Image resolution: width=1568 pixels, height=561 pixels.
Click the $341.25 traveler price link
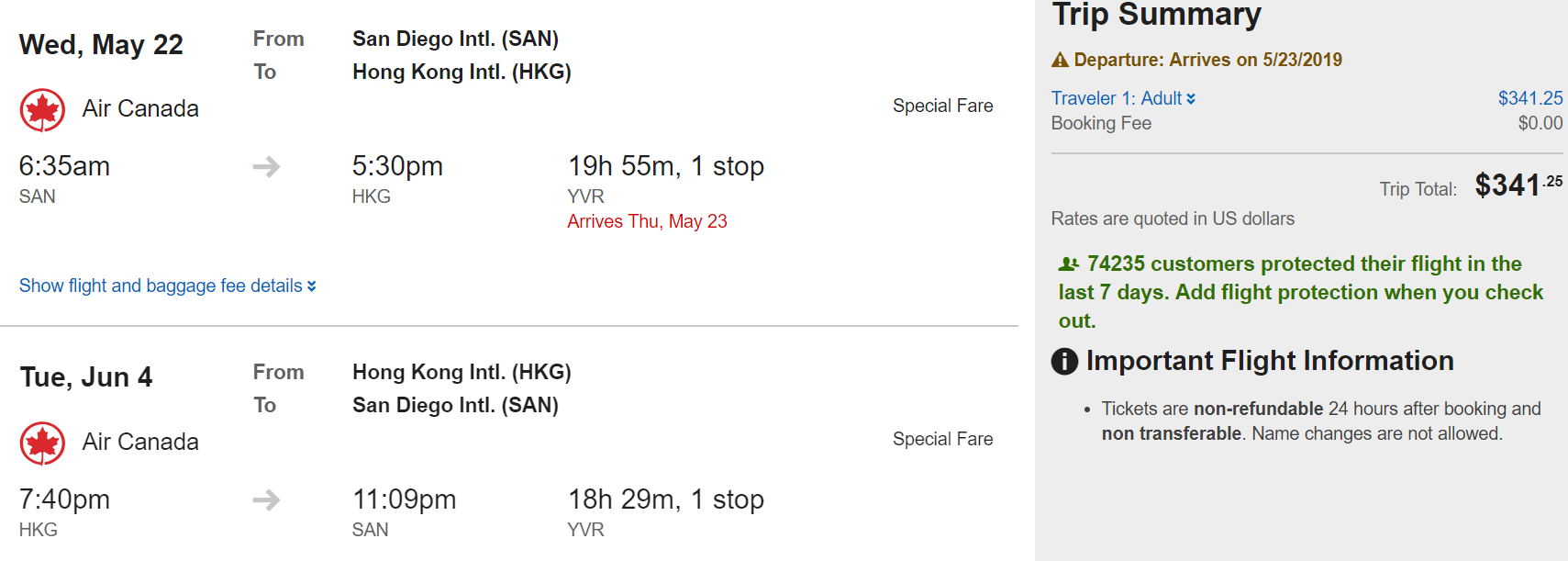[x=1529, y=98]
